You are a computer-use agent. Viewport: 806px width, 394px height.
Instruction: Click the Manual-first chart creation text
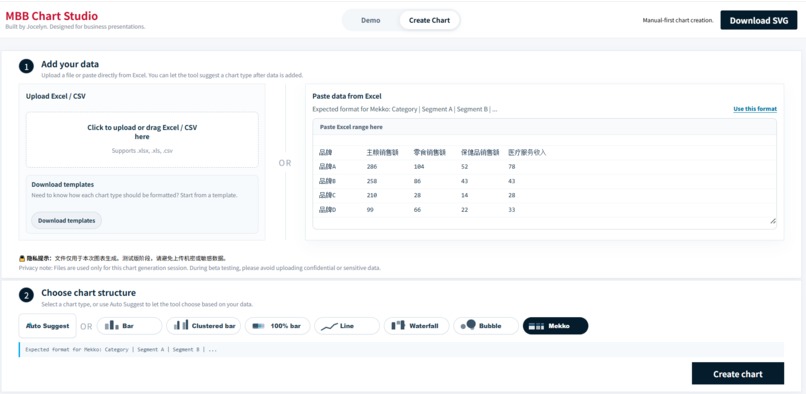click(x=678, y=21)
